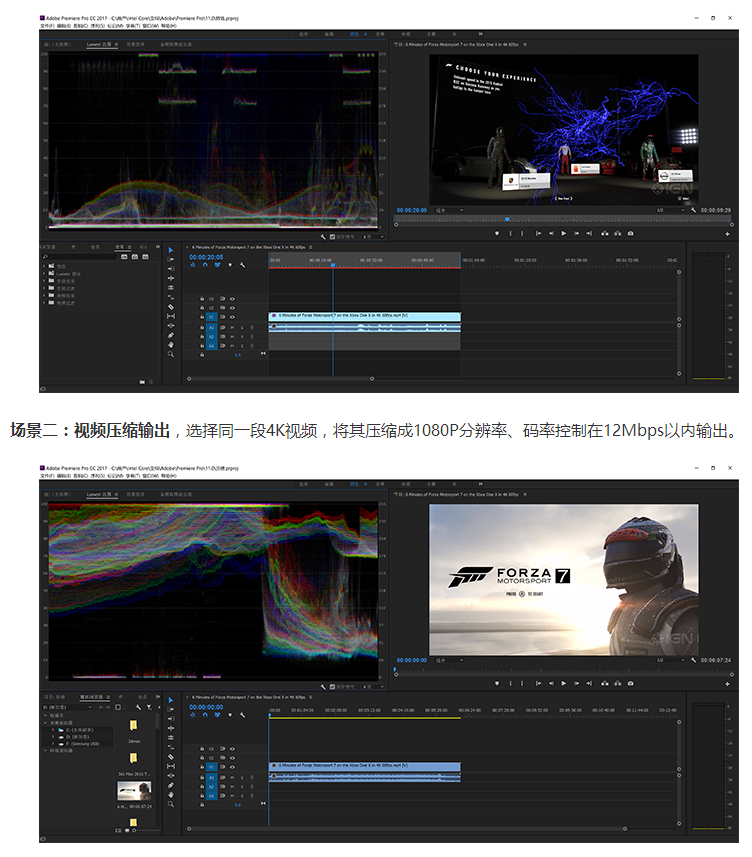Switch to Lumetri scopes tab in upper window
The height and width of the screenshot is (857, 752).
click(102, 44)
